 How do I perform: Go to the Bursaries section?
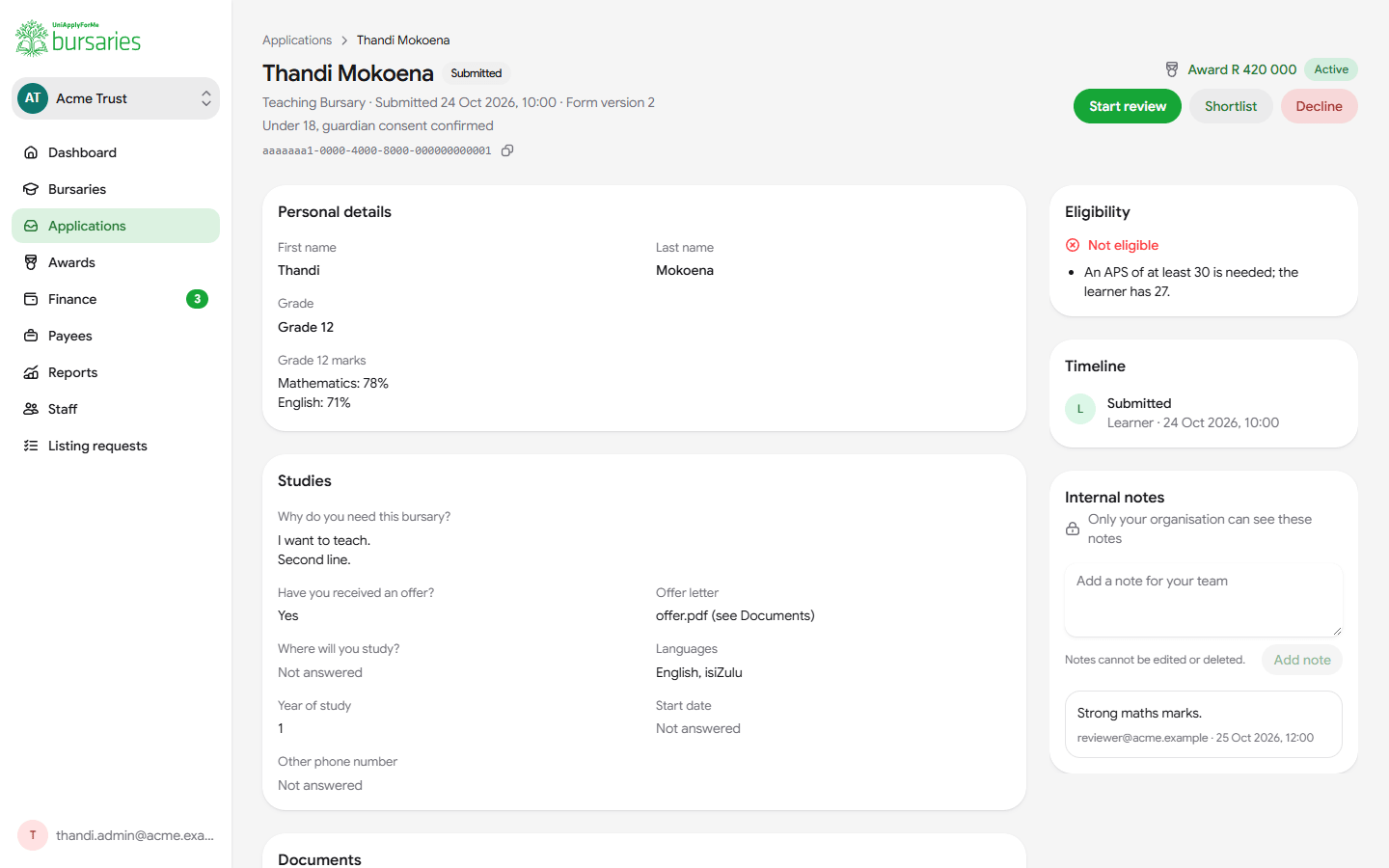tap(116, 189)
